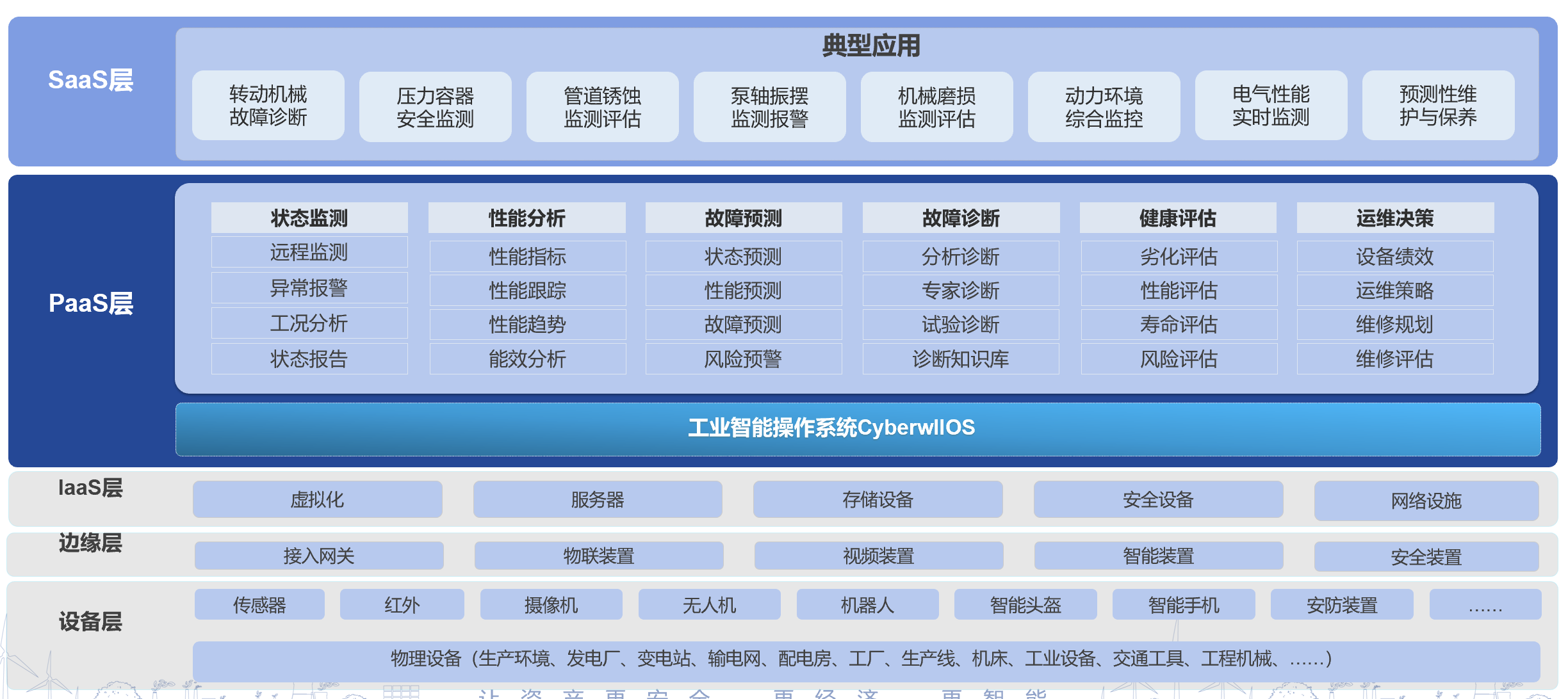This screenshot has height=699, width=1568.
Task: Click the 无人机 device box
Action: pos(709,605)
